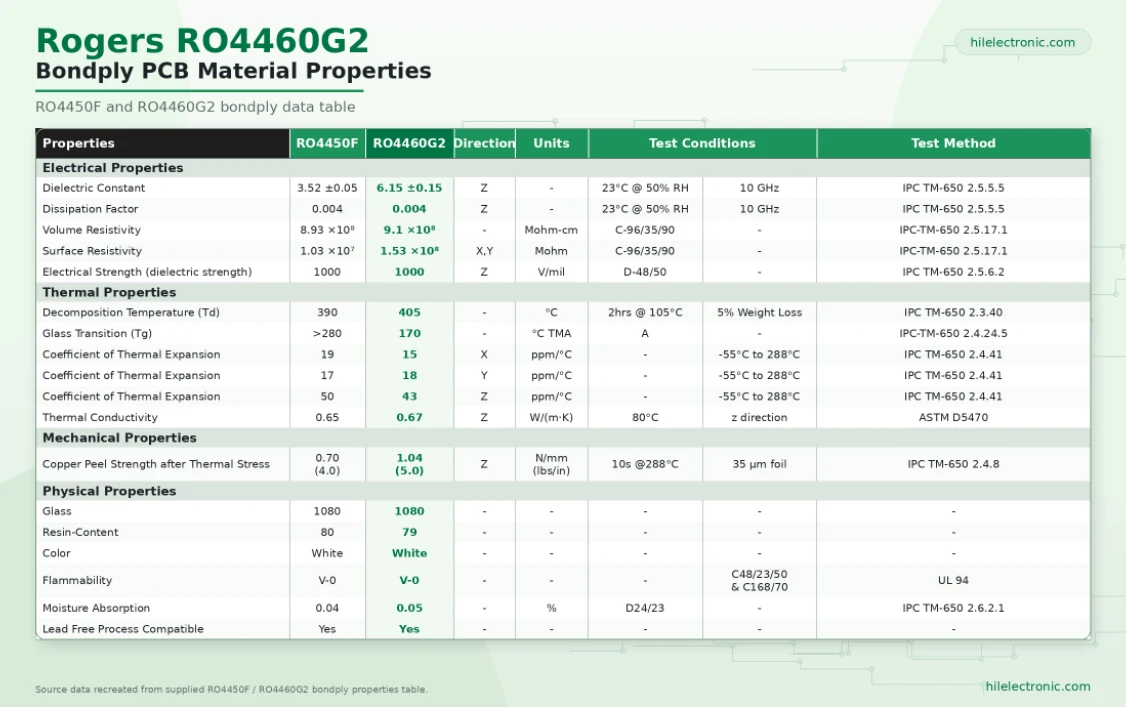
Task: Click the Physical Properties section row
Action: tap(563, 491)
